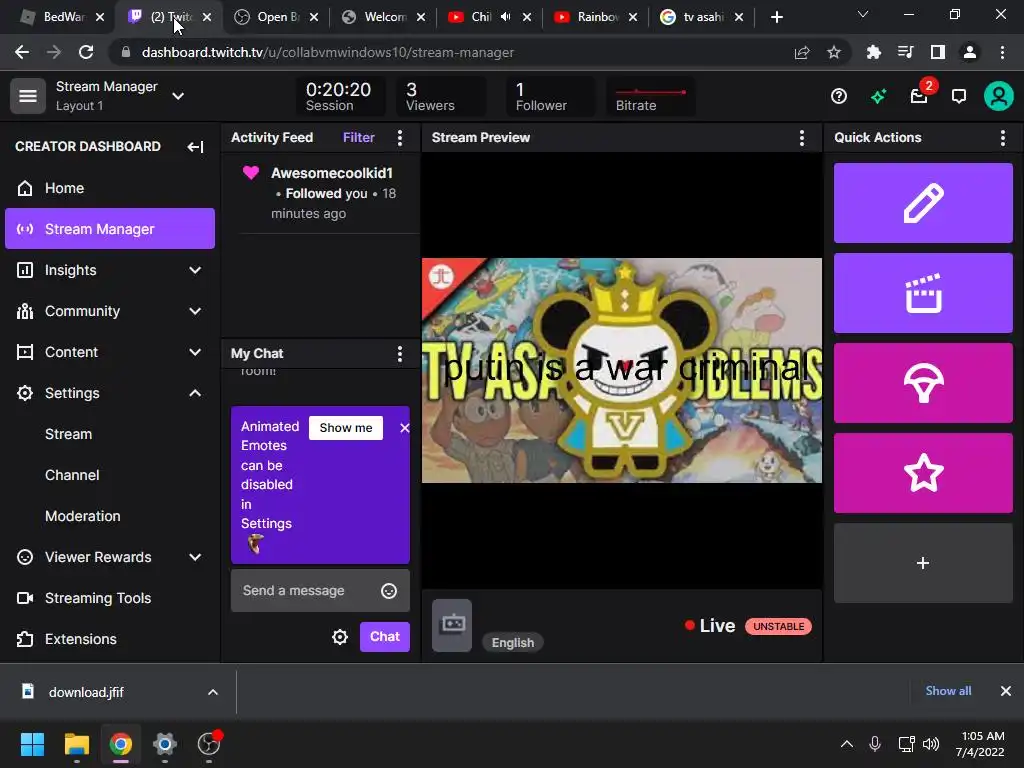Bookmark this page with the star icon
This screenshot has width=1024, height=768.
(x=834, y=52)
